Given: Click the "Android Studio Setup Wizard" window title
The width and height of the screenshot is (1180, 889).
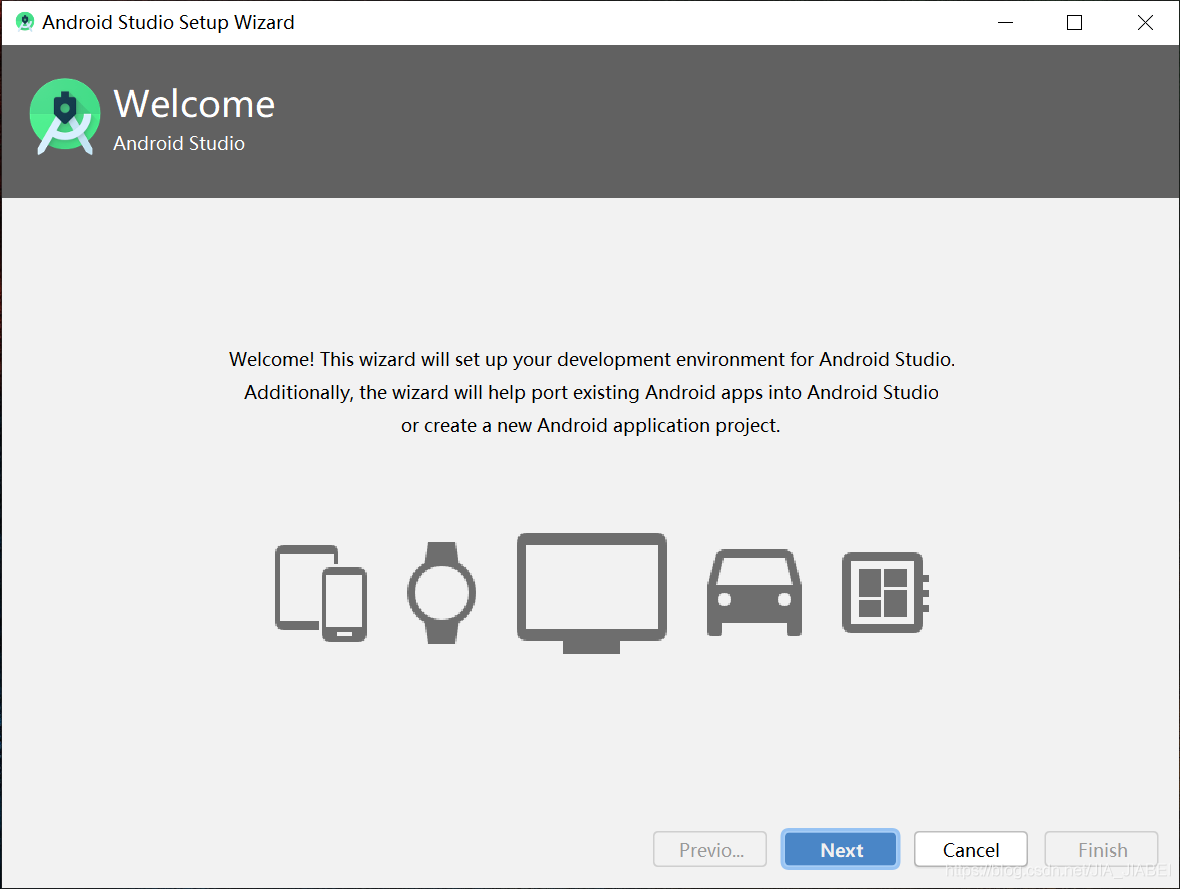Looking at the screenshot, I should tap(168, 22).
